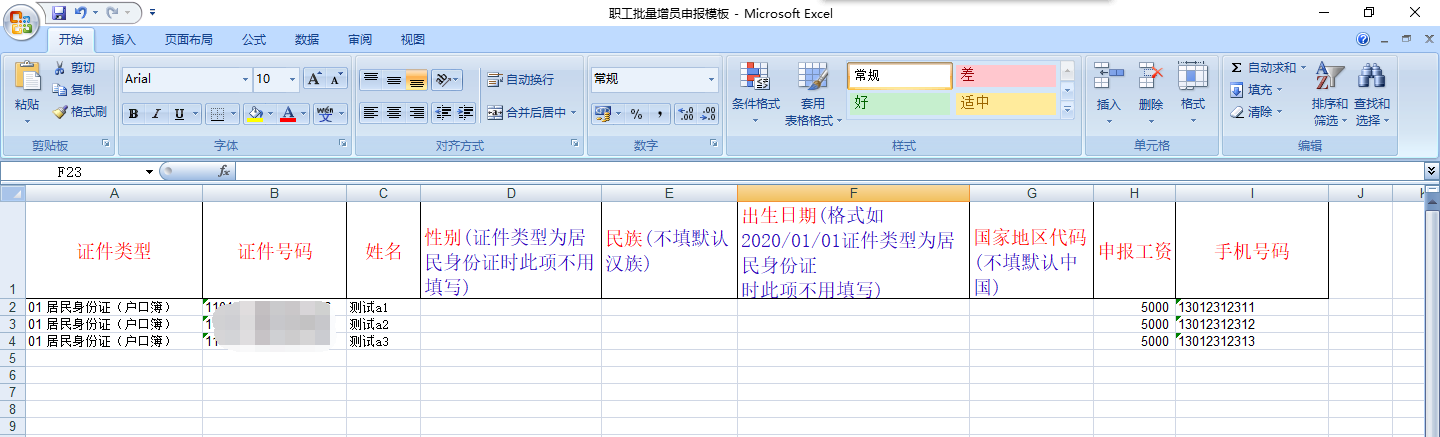Click the Increase Font Size icon
The height and width of the screenshot is (437, 1440).
pos(313,79)
